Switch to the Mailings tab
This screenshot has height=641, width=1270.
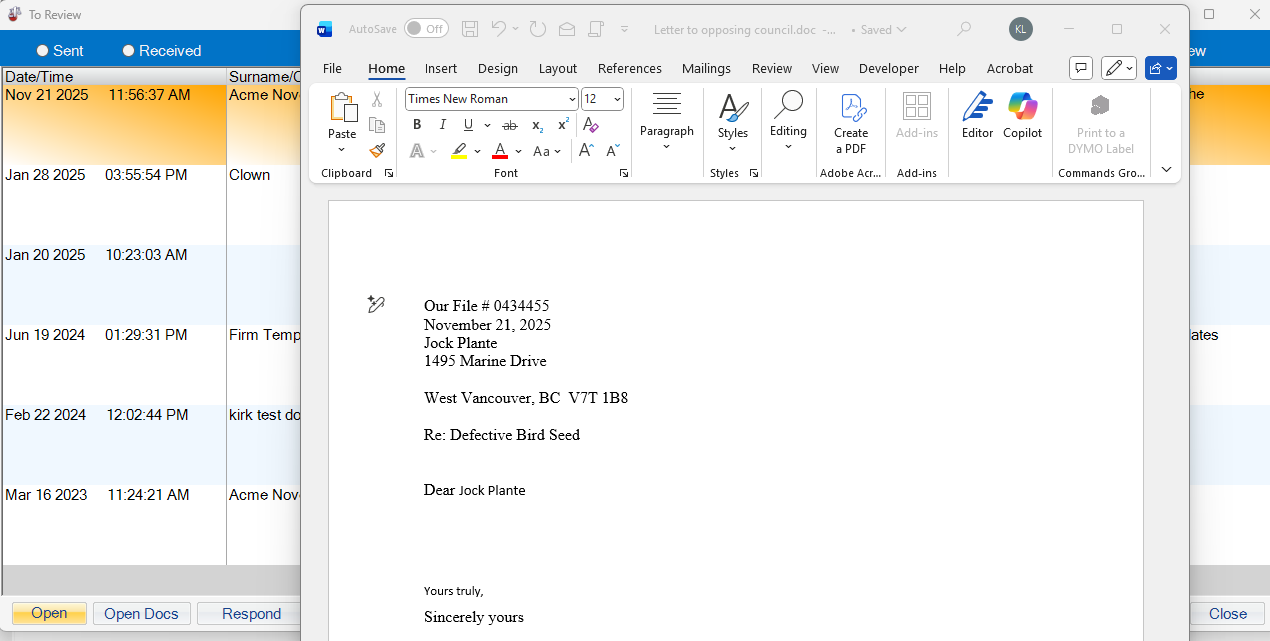(x=706, y=69)
